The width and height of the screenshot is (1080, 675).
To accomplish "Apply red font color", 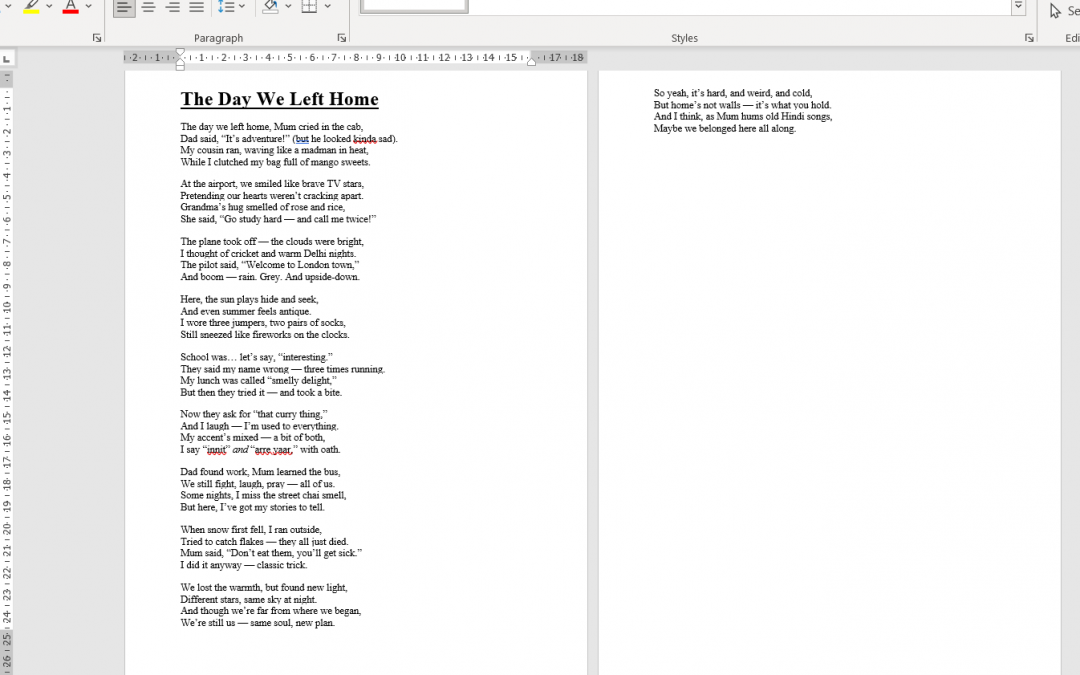I will coord(70,7).
